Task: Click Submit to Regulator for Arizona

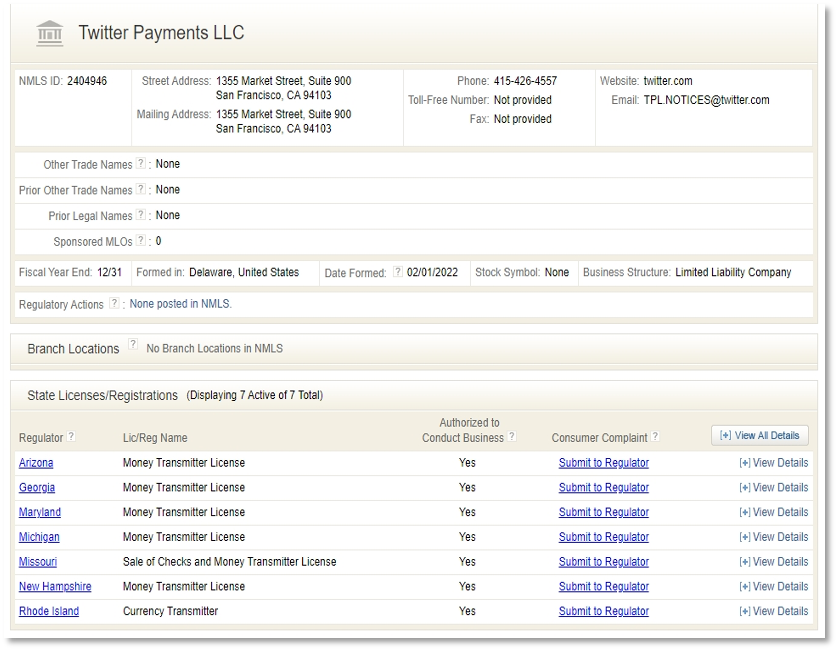Action: tap(603, 463)
